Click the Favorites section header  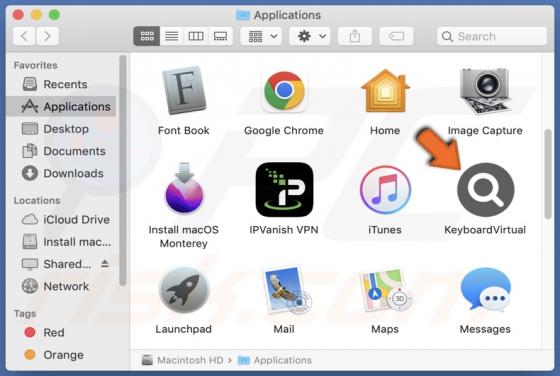[x=35, y=65]
